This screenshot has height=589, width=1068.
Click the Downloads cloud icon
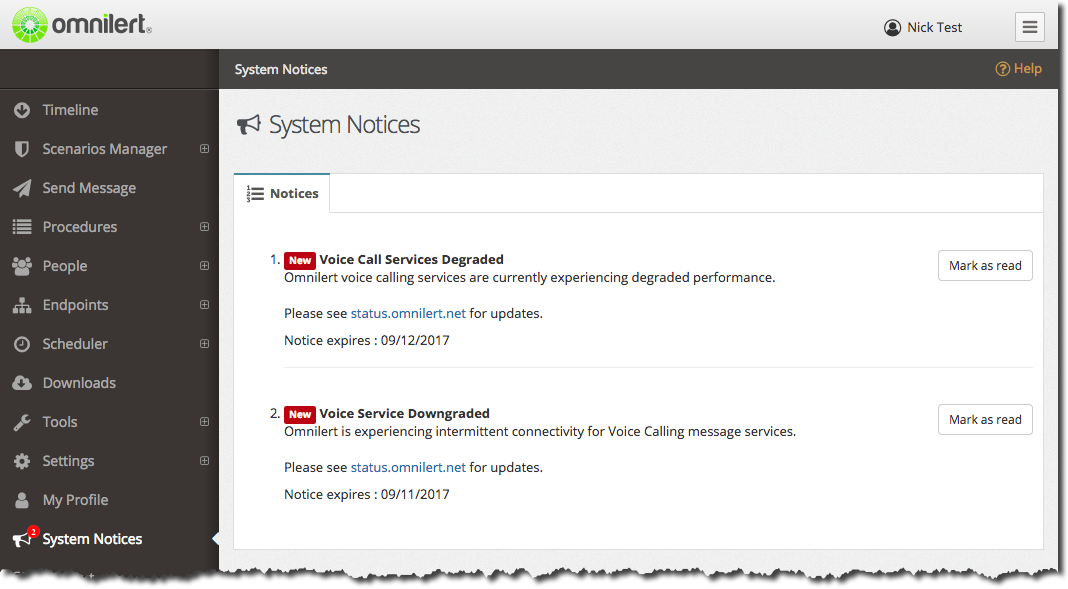pos(22,383)
